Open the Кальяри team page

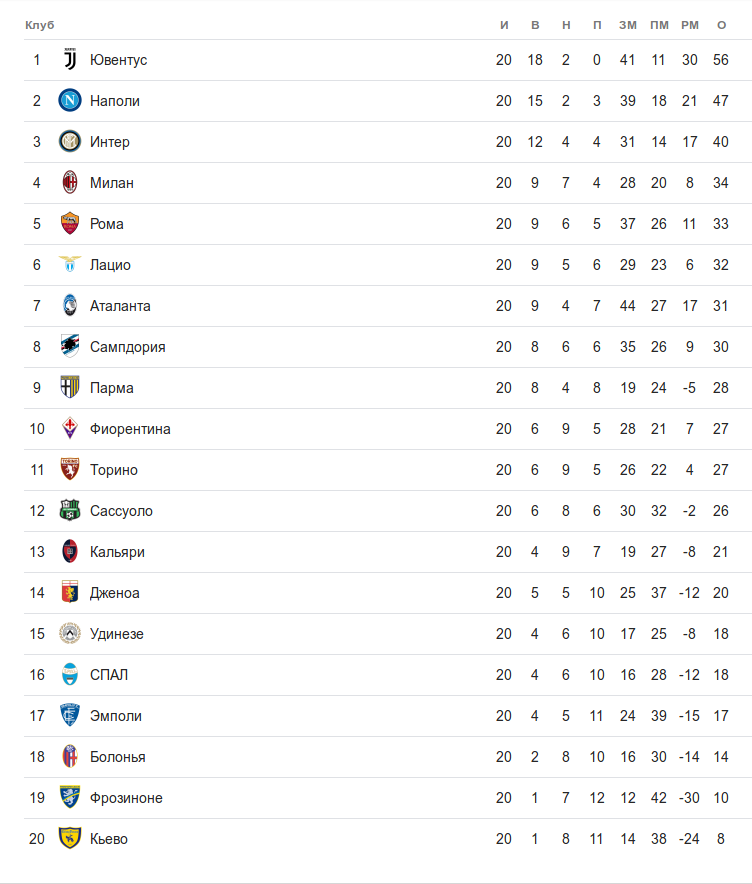point(117,552)
